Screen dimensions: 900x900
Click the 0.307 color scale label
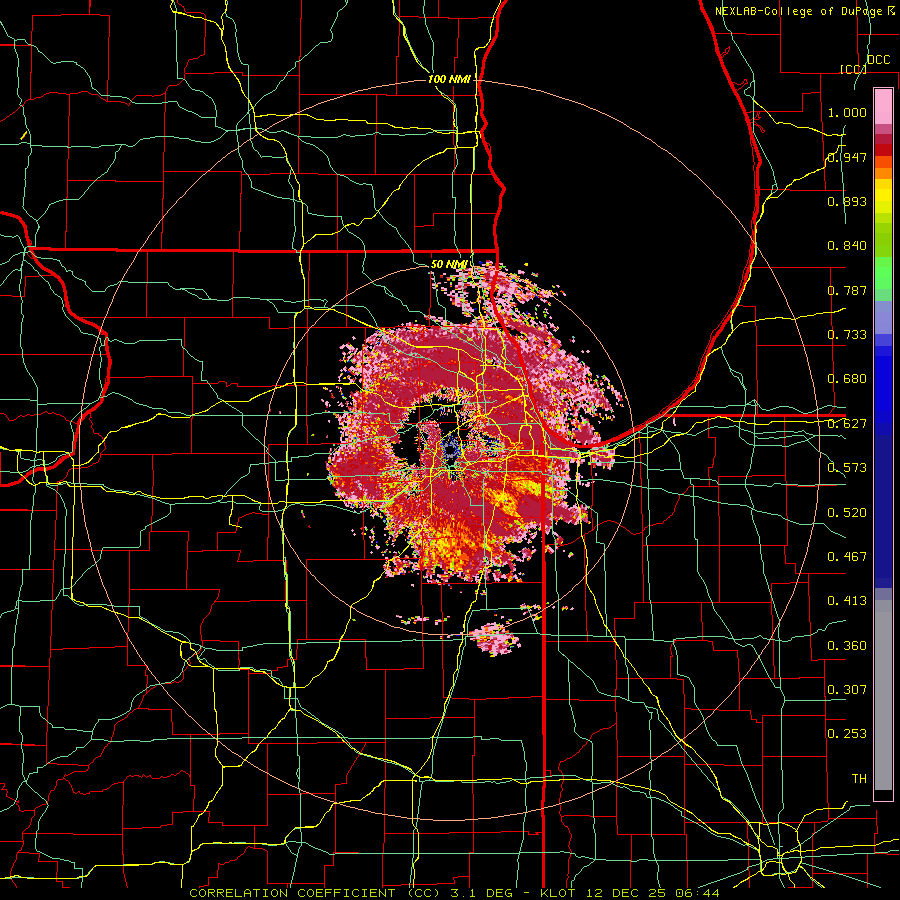pyautogui.click(x=847, y=690)
